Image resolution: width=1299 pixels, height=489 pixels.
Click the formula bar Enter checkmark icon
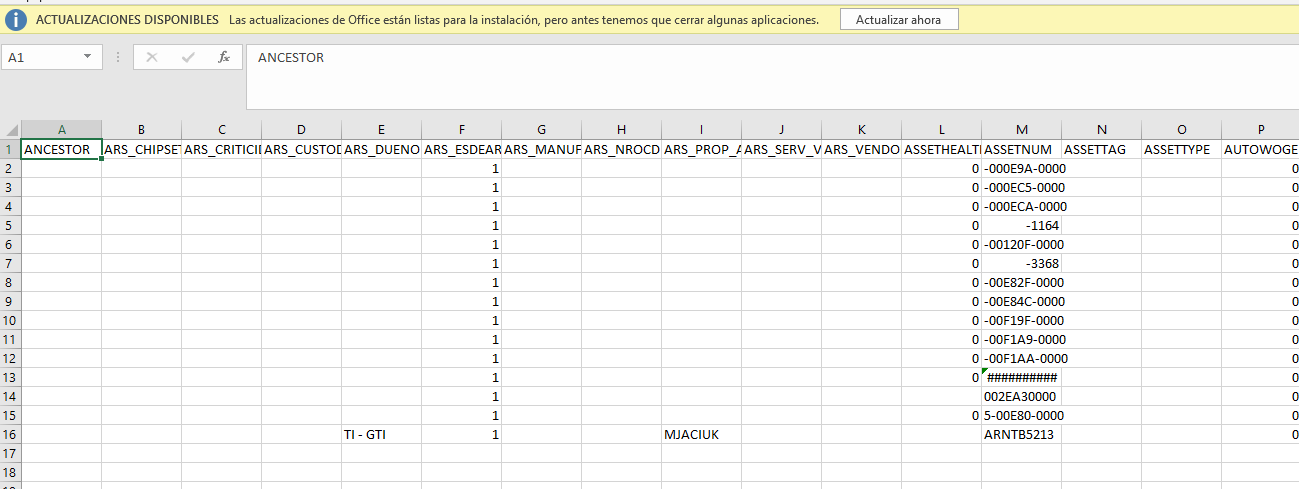pos(188,58)
